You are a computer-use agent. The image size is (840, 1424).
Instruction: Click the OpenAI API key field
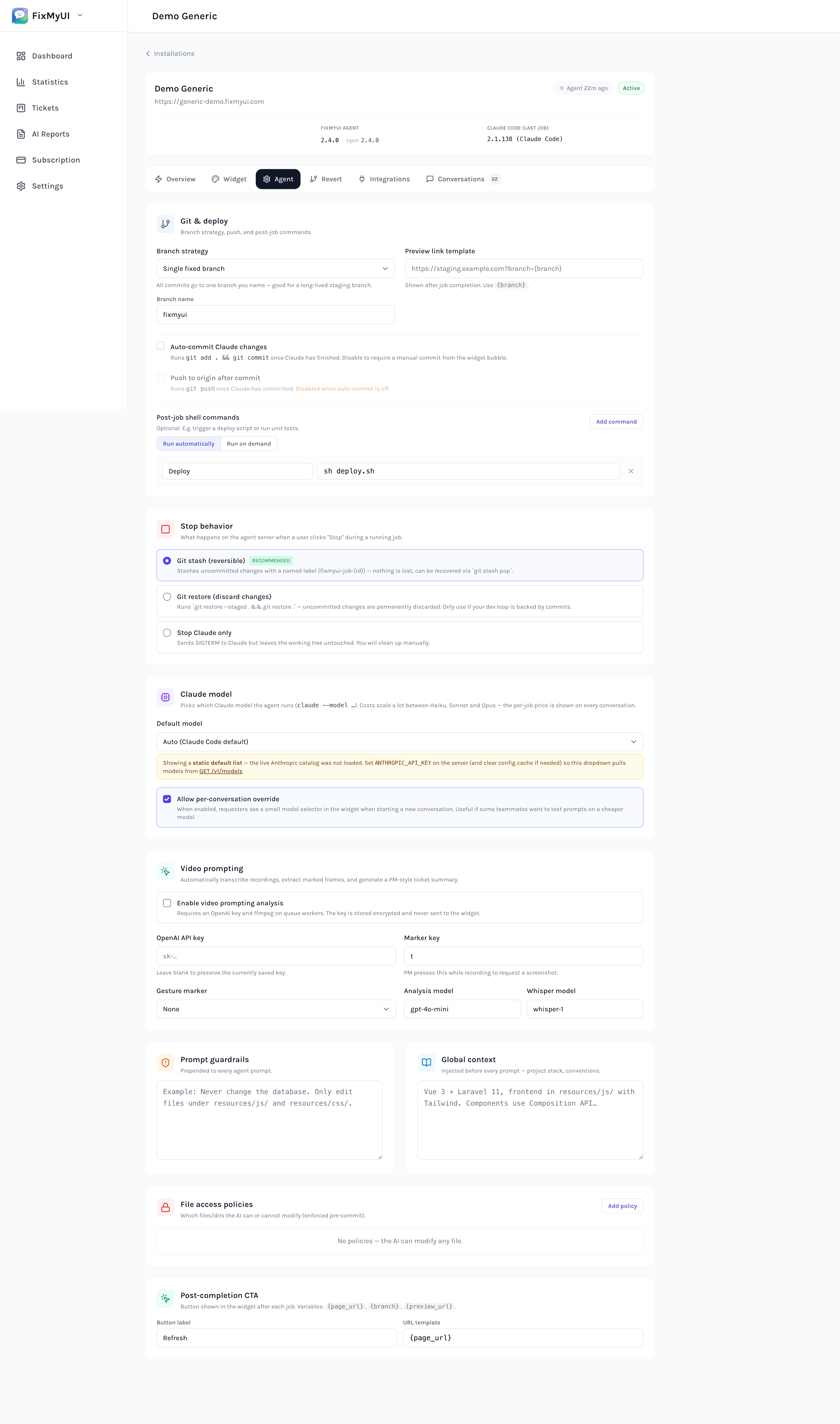(x=276, y=956)
